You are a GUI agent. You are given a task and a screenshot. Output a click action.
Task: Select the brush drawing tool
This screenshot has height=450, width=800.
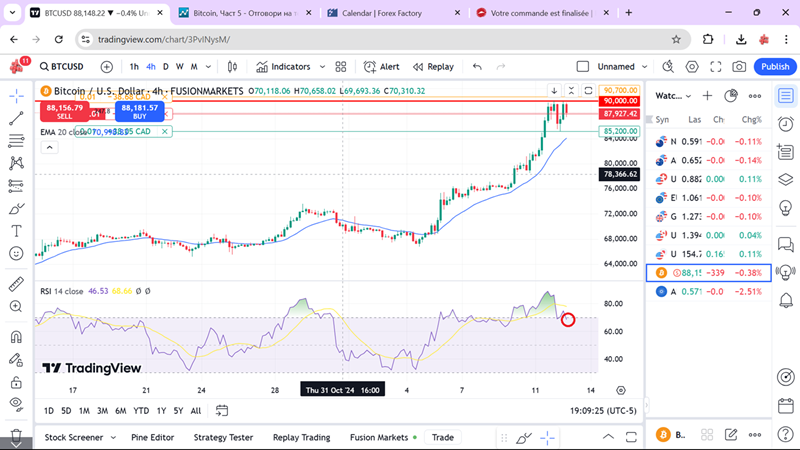pyautogui.click(x=16, y=209)
